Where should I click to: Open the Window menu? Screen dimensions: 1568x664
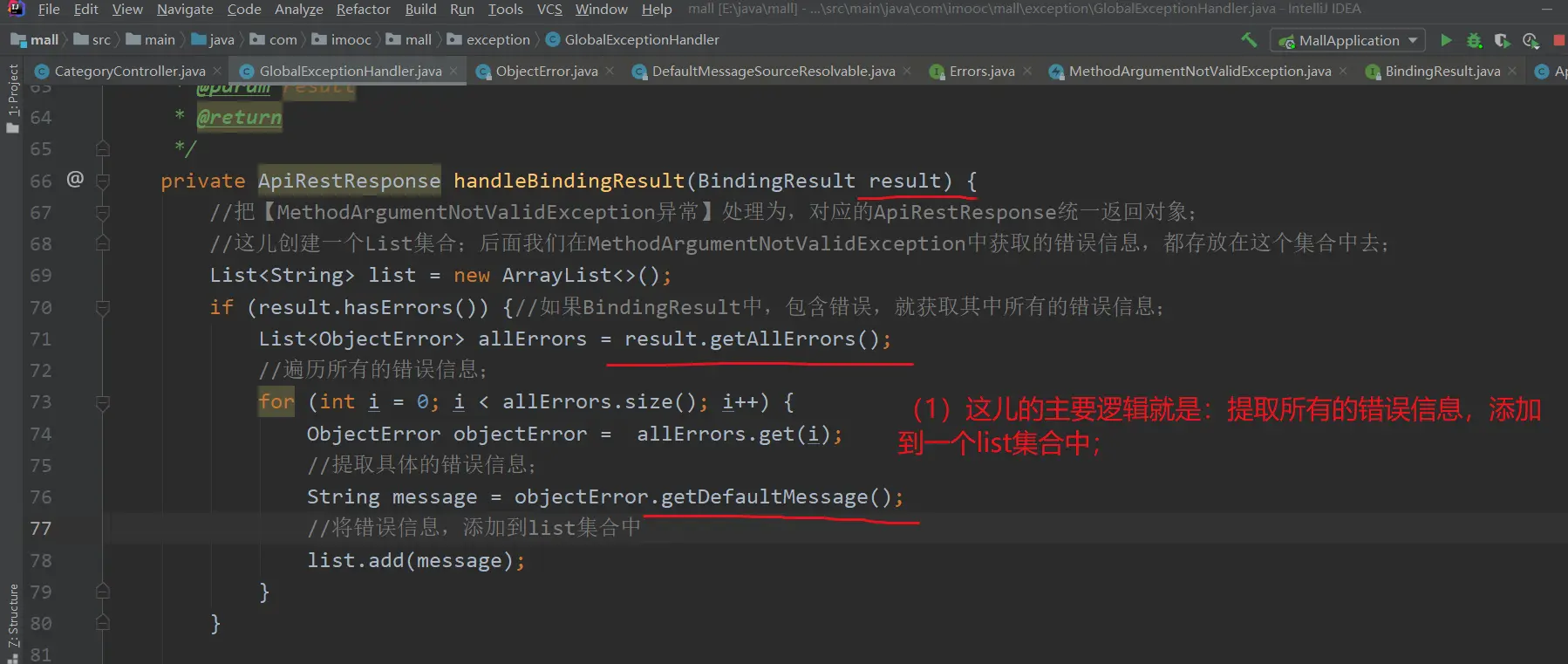(602, 9)
